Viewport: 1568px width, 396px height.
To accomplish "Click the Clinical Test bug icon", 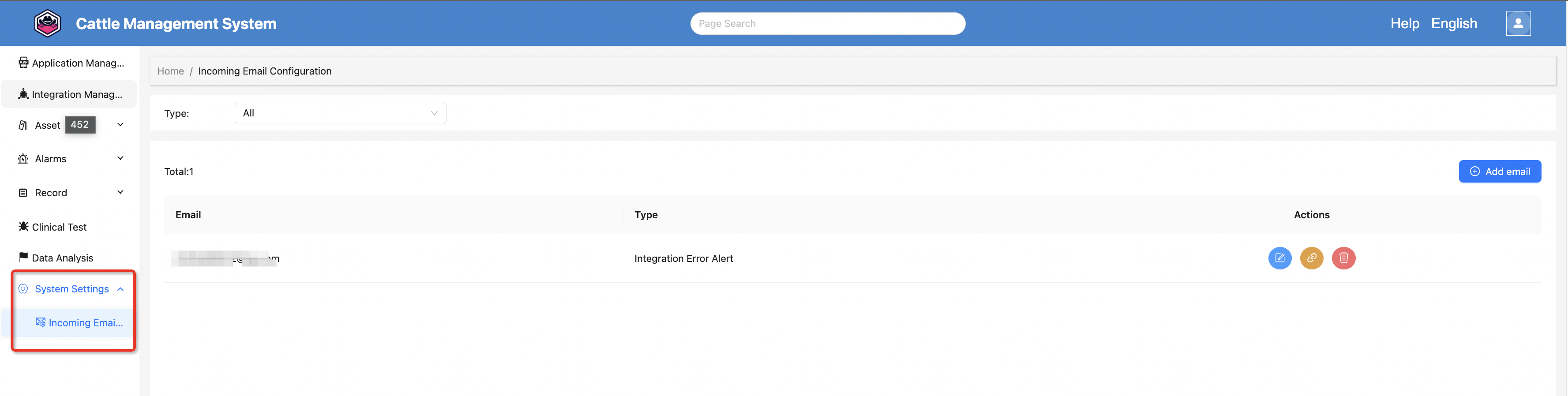I will click(x=23, y=226).
